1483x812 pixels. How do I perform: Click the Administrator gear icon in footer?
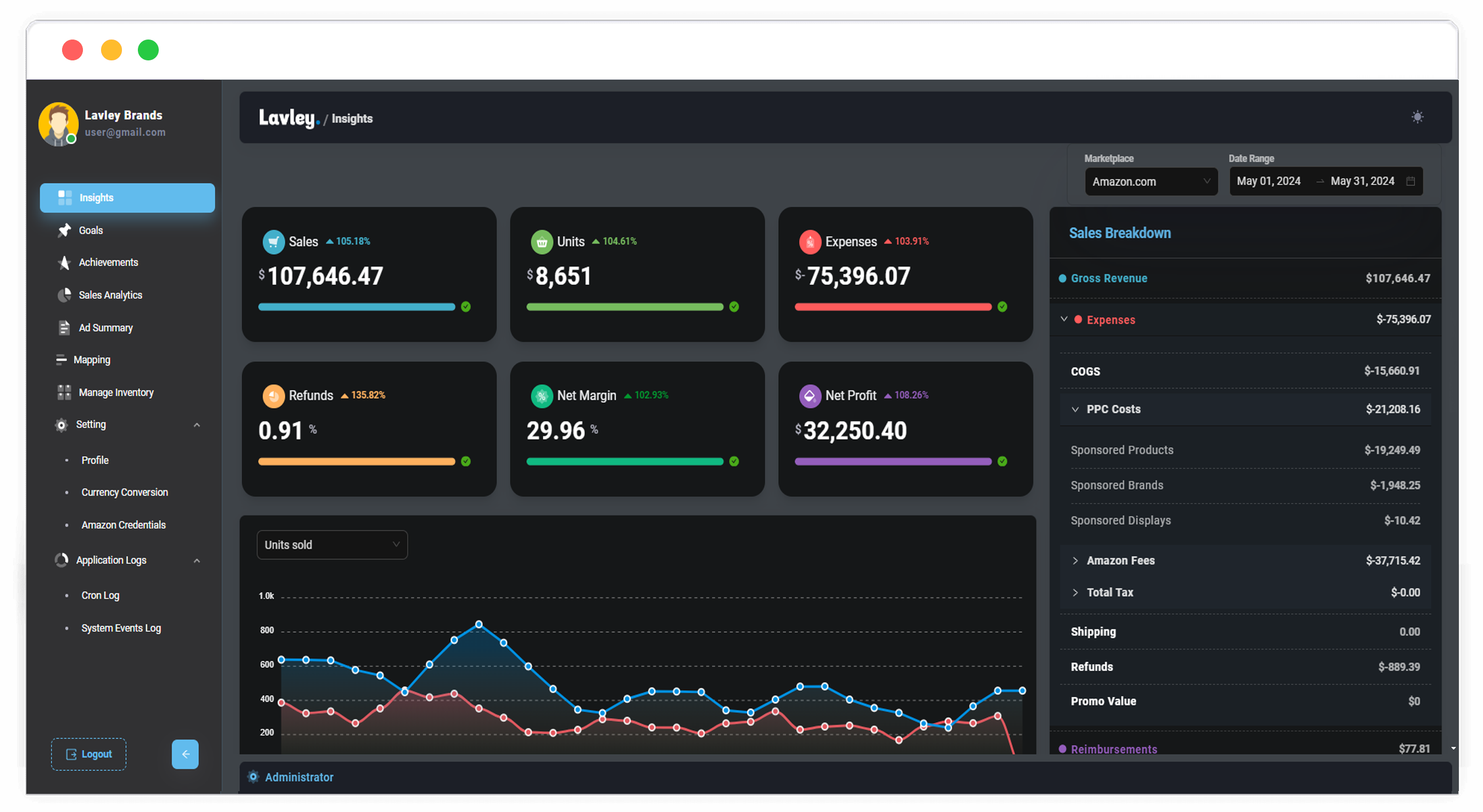pos(253,777)
